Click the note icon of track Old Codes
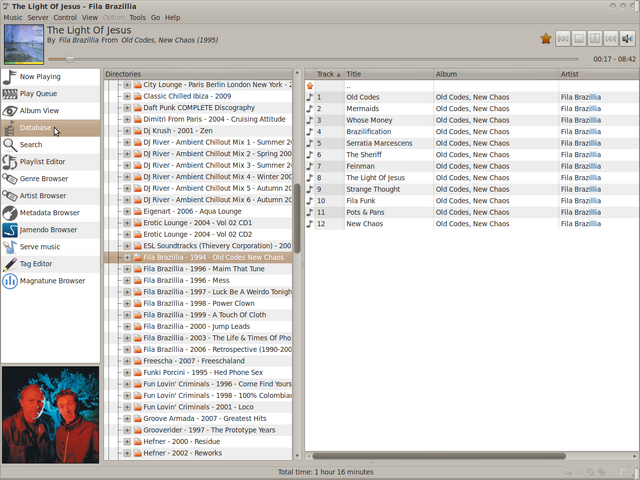 click(x=310, y=97)
